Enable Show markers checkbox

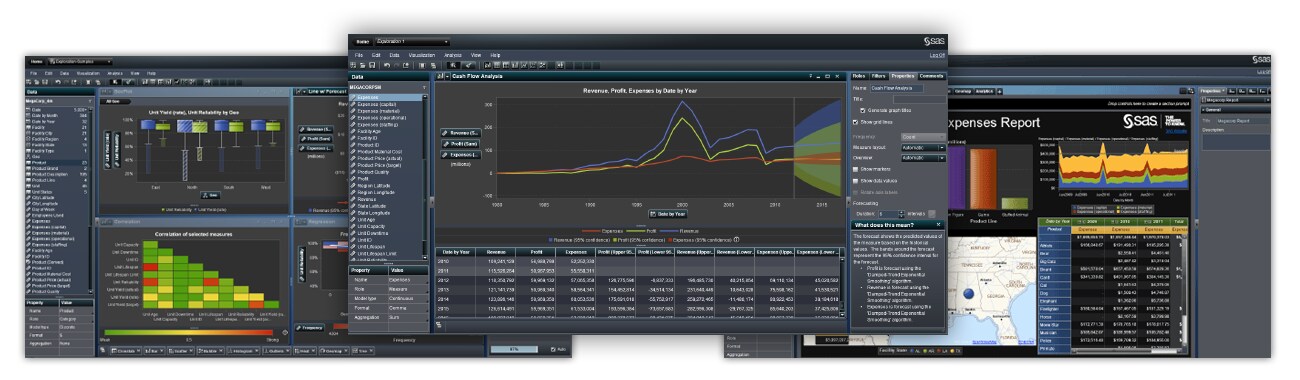coord(855,169)
